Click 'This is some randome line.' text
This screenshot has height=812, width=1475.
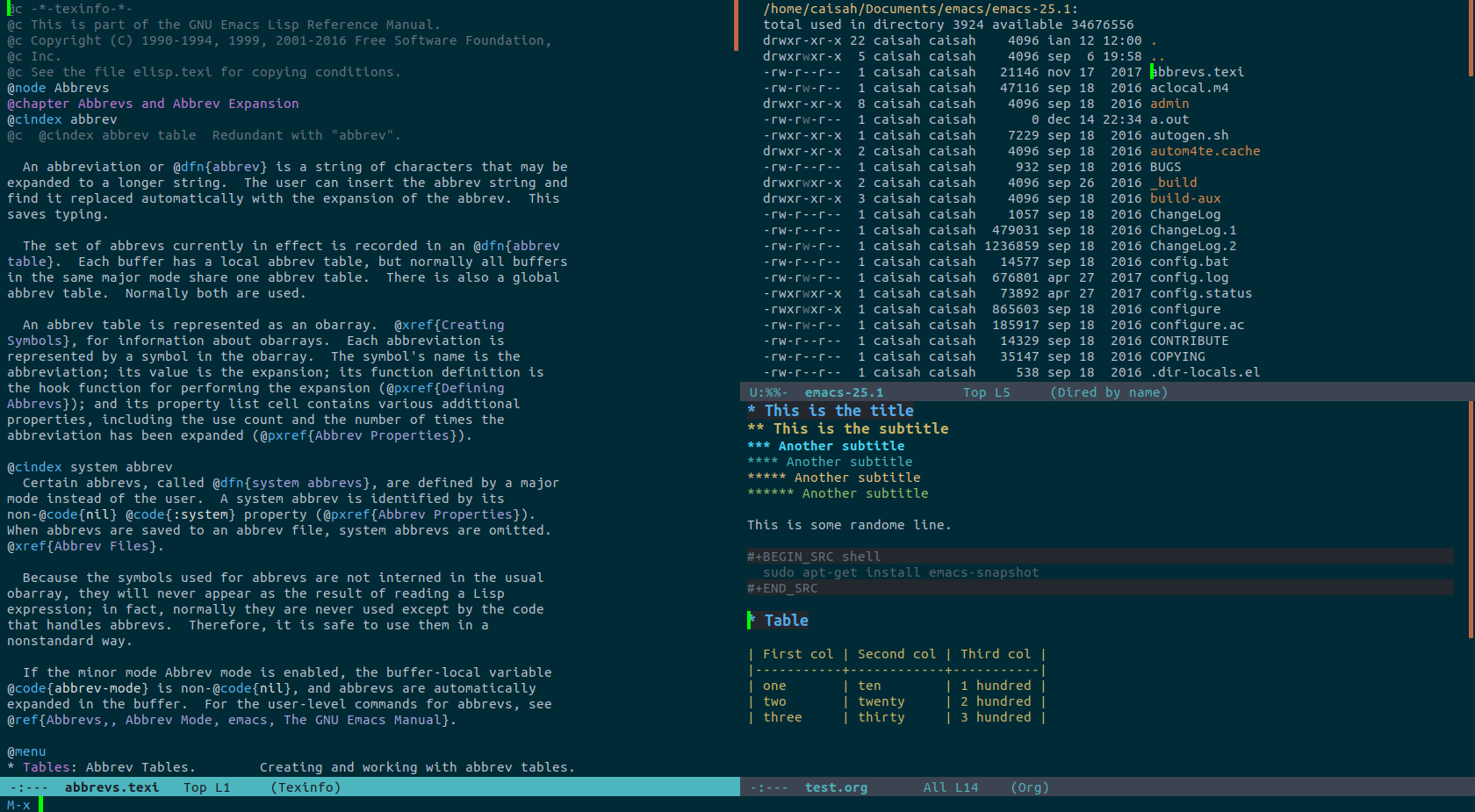tap(849, 525)
